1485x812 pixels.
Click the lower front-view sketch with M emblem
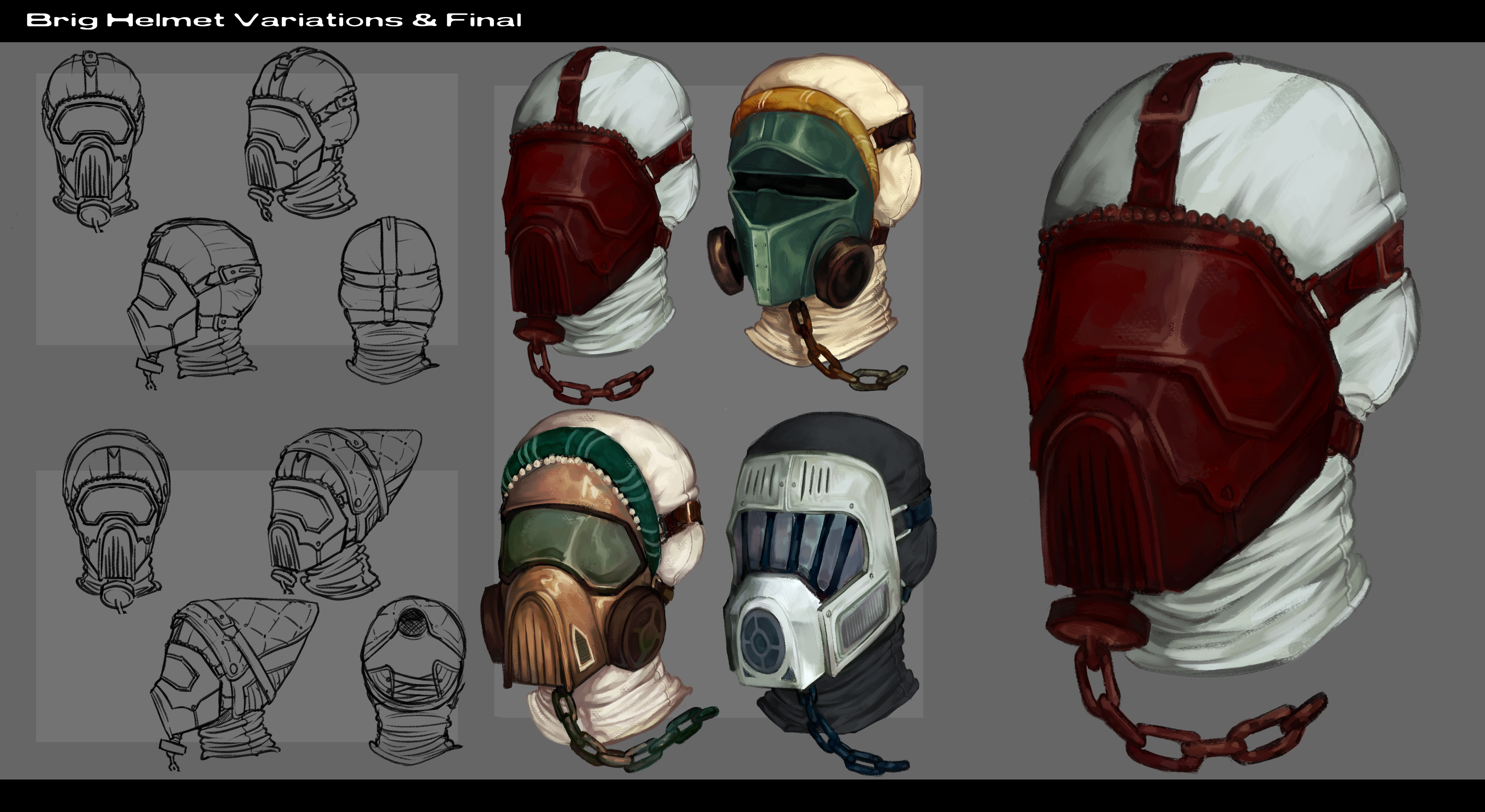(115, 519)
